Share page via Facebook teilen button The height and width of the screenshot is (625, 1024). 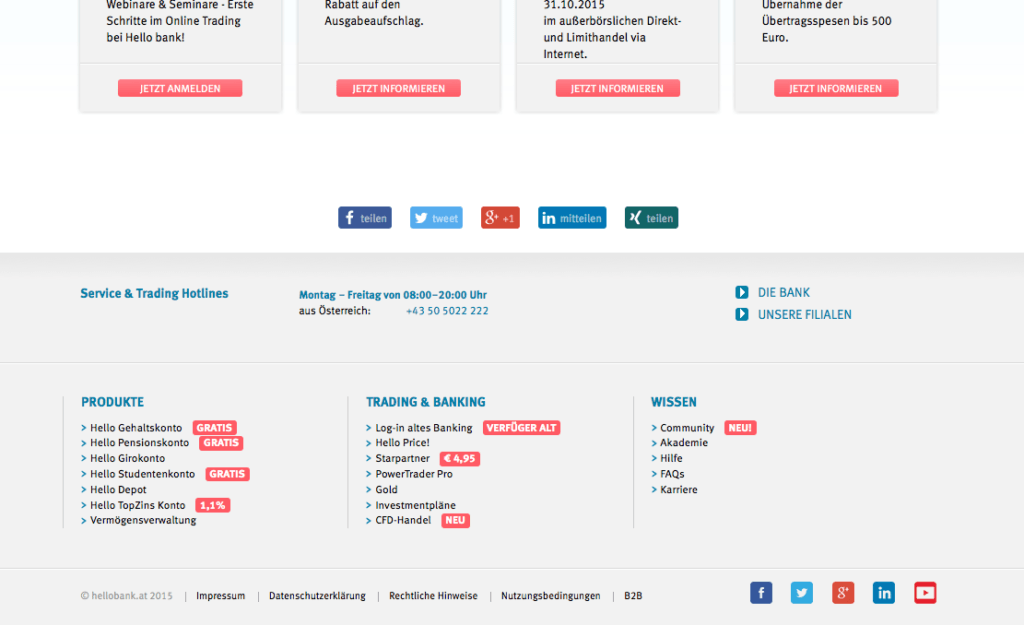(x=364, y=217)
